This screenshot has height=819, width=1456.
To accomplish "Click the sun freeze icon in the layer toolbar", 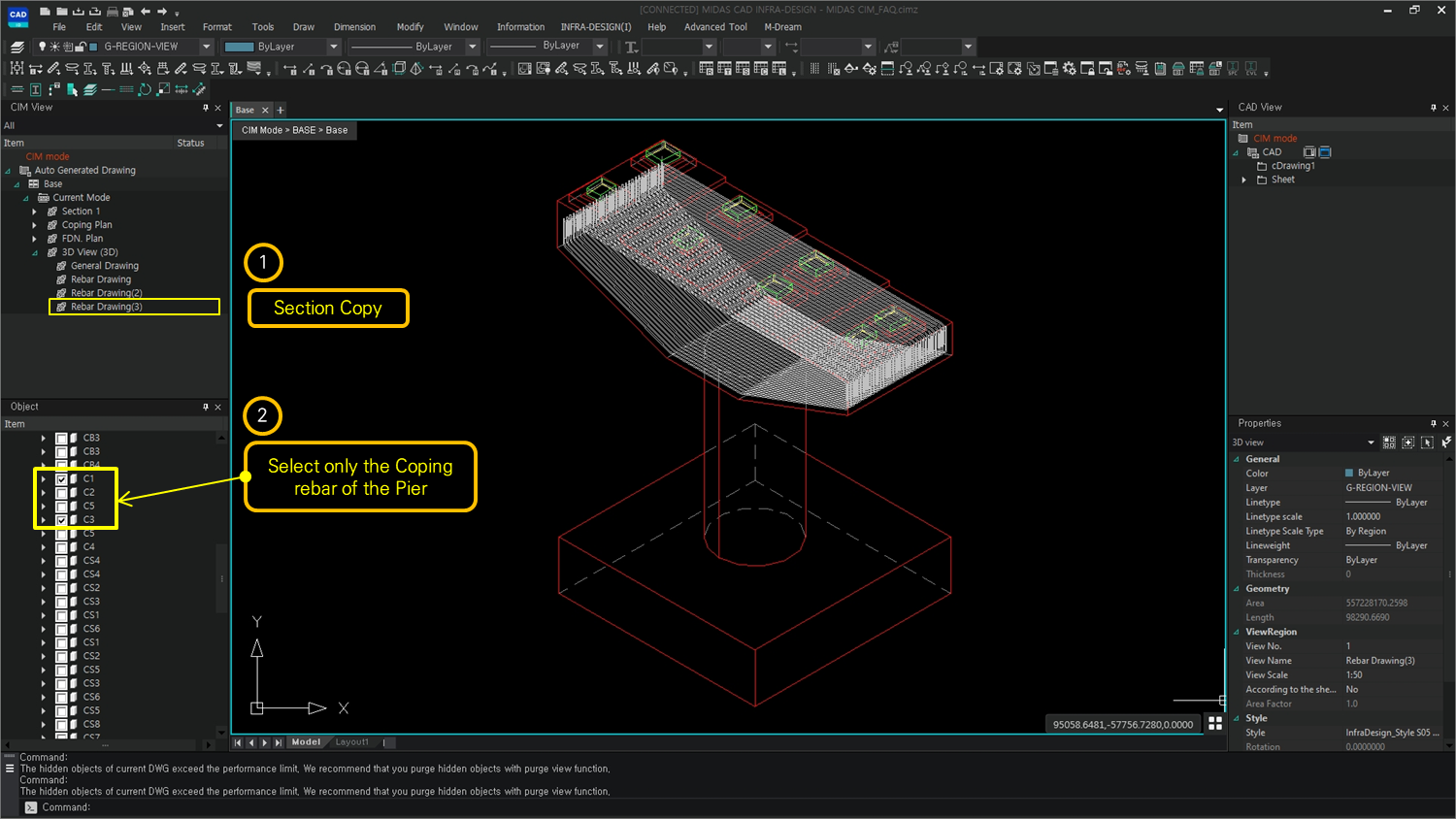I will 55,47.
